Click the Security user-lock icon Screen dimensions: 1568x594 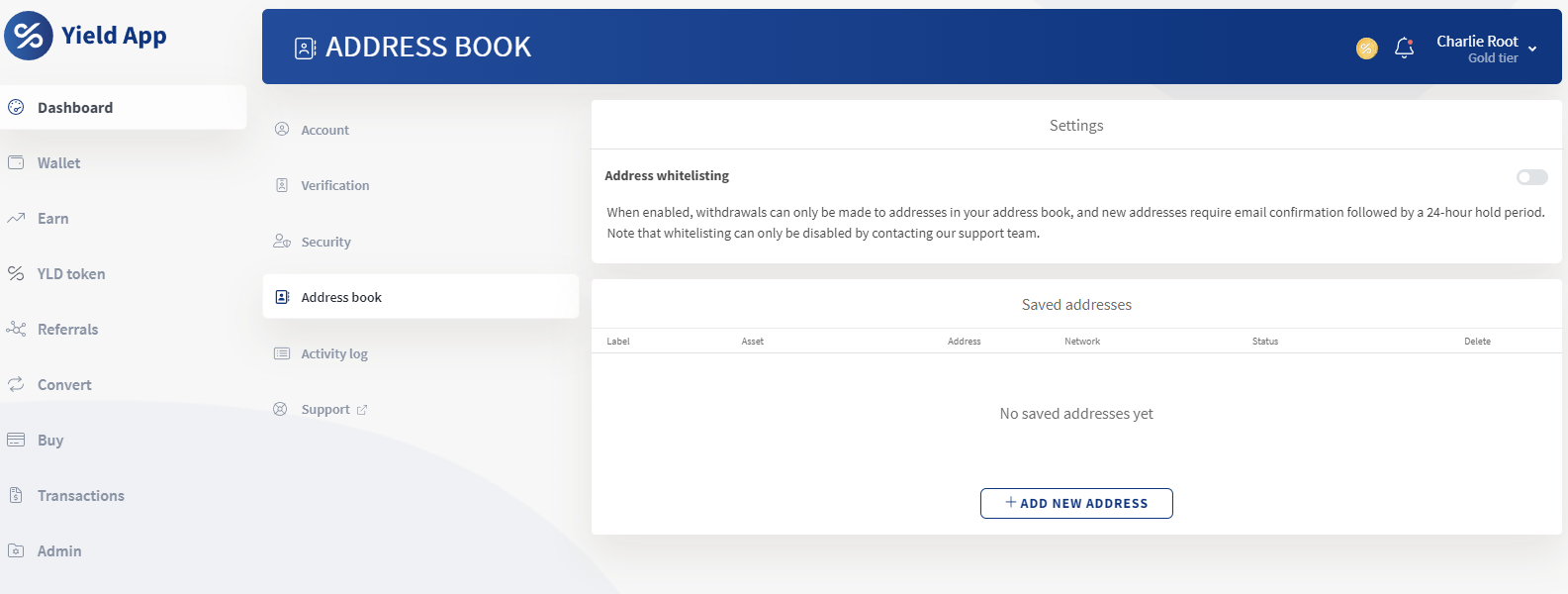[282, 241]
